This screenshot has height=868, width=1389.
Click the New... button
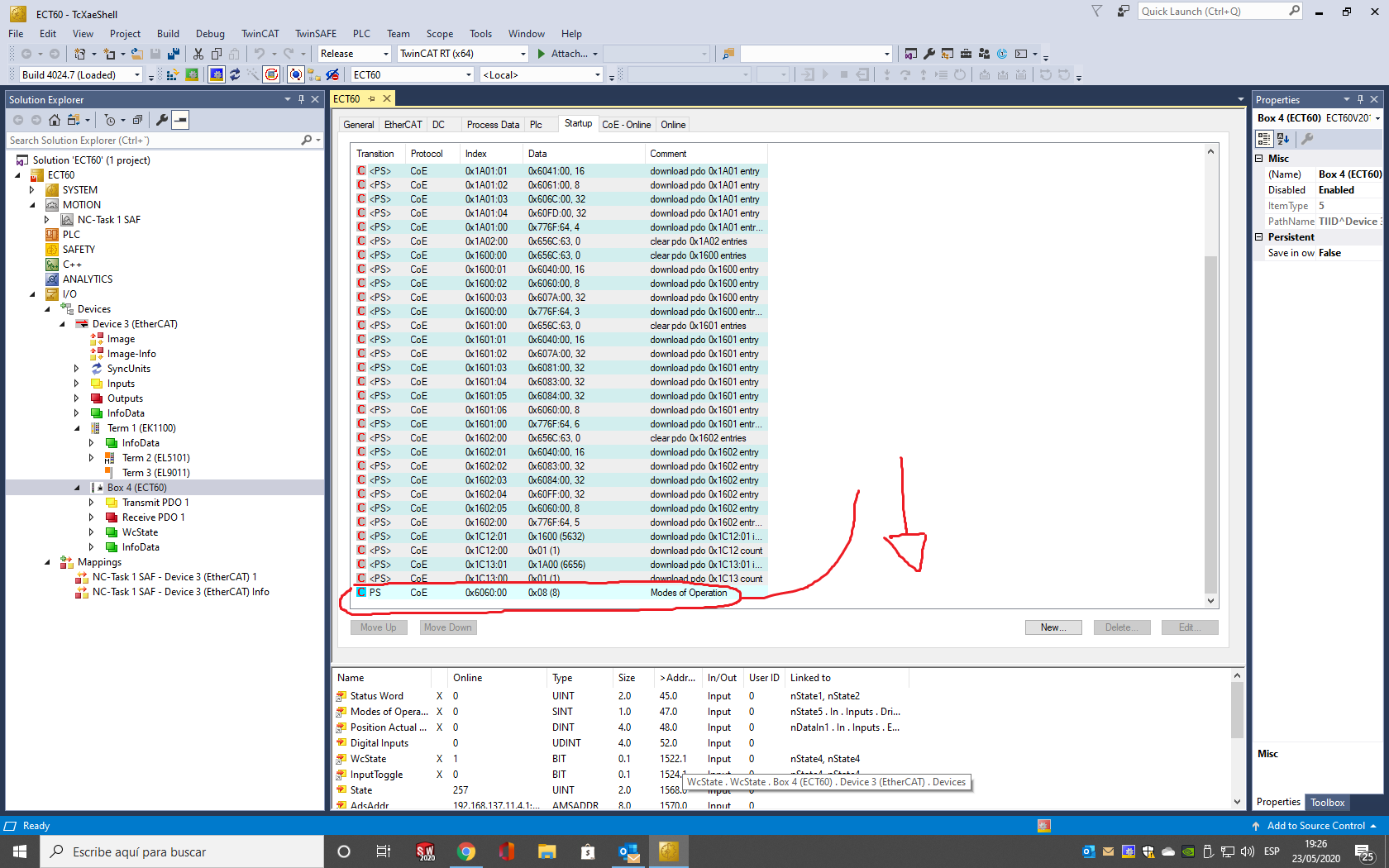pyautogui.click(x=1053, y=627)
